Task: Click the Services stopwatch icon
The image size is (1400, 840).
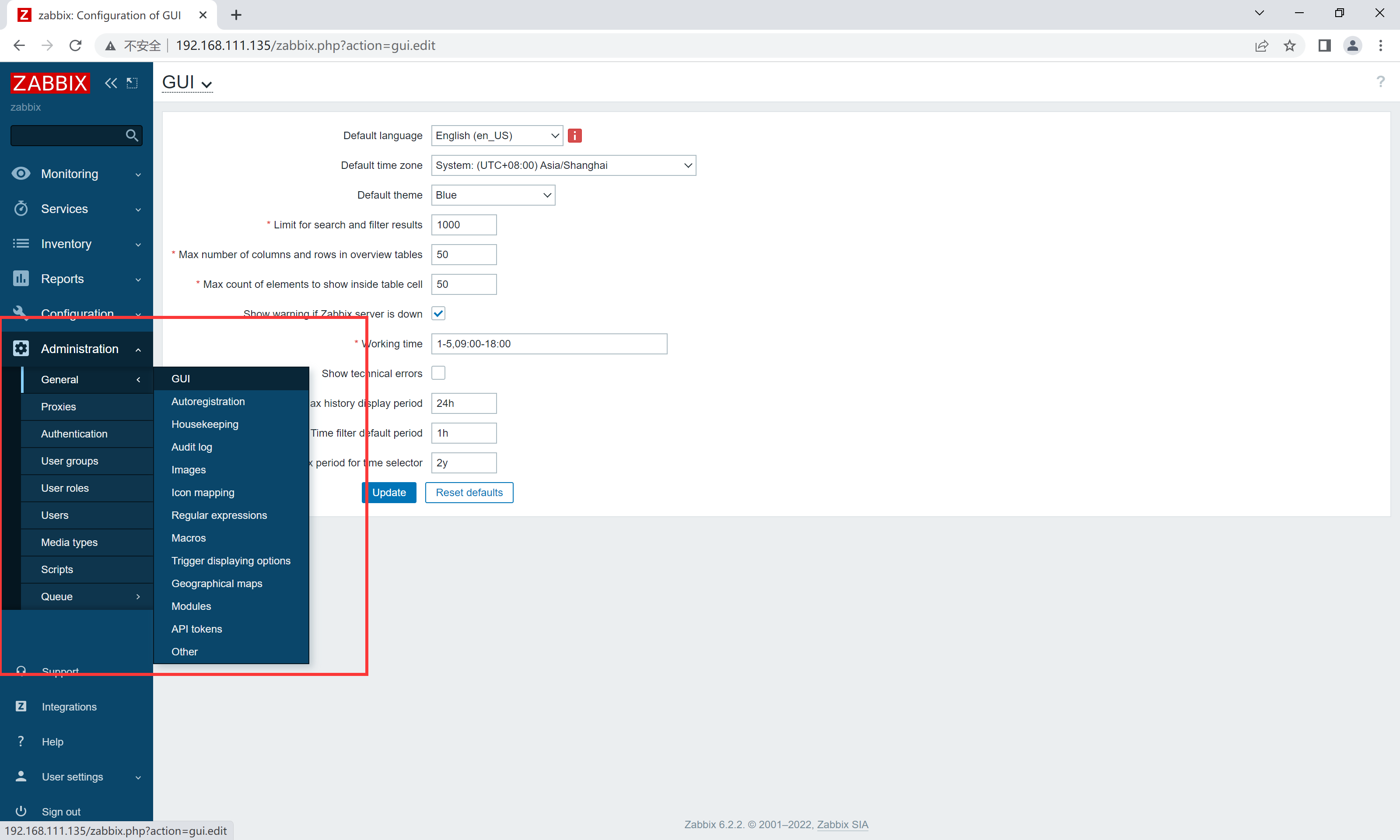Action: [21, 208]
